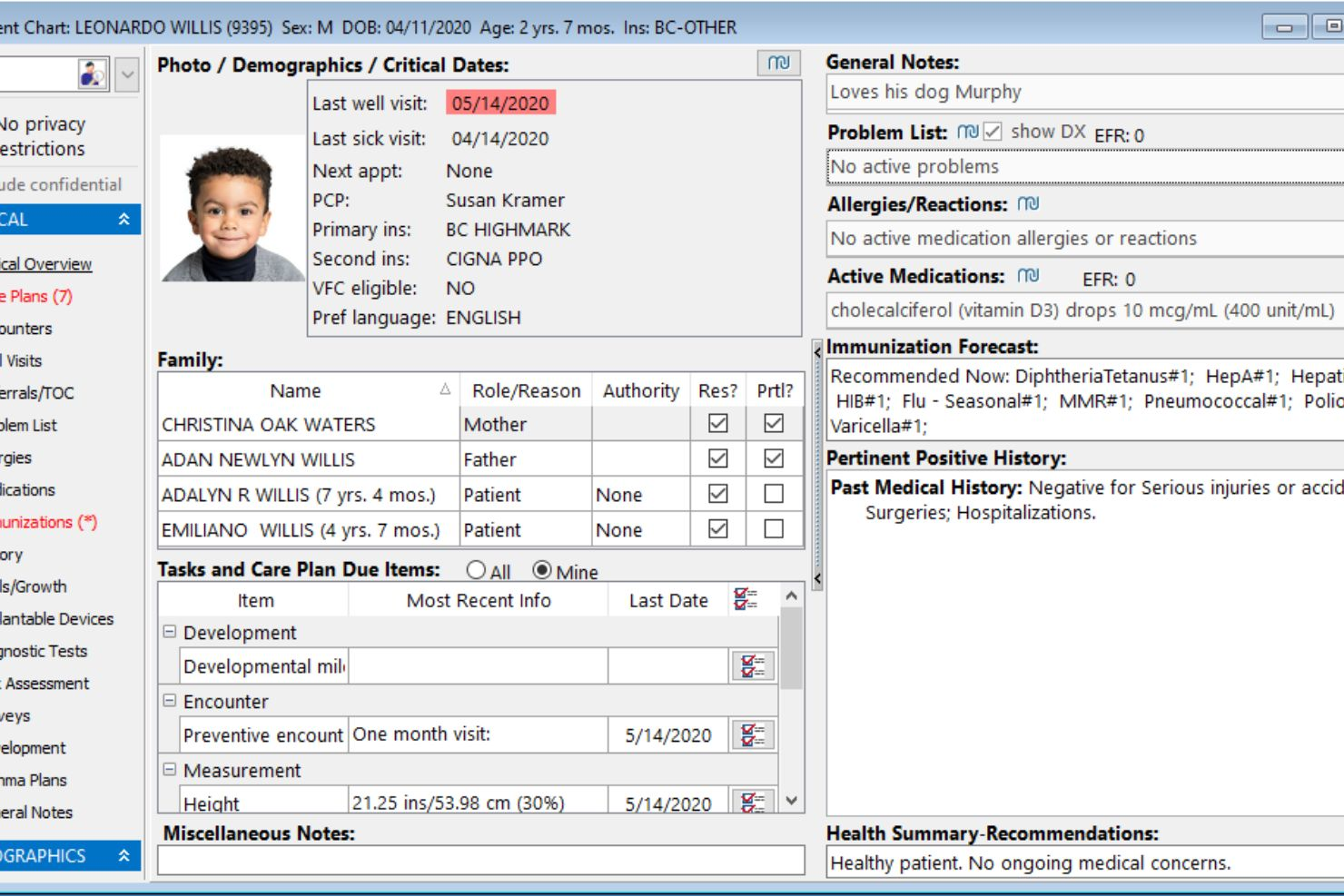The height and width of the screenshot is (896, 1344).
Task: Open Immunizations (*) in the sidebar
Action: click(48, 522)
